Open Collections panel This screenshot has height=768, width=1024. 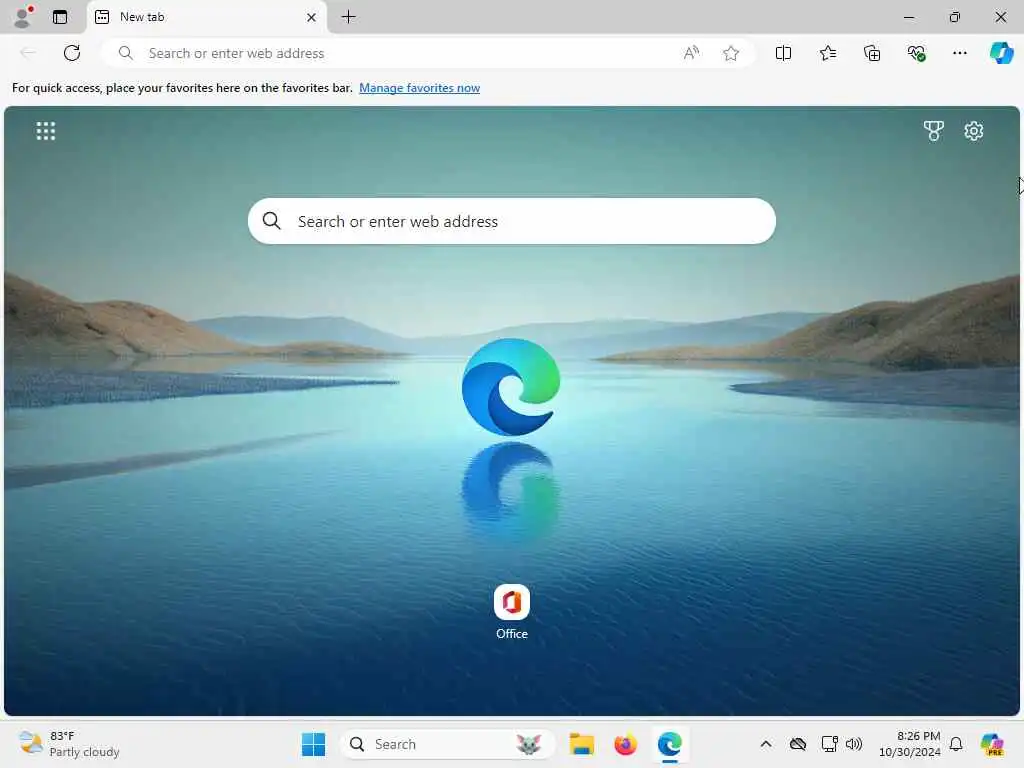point(872,53)
